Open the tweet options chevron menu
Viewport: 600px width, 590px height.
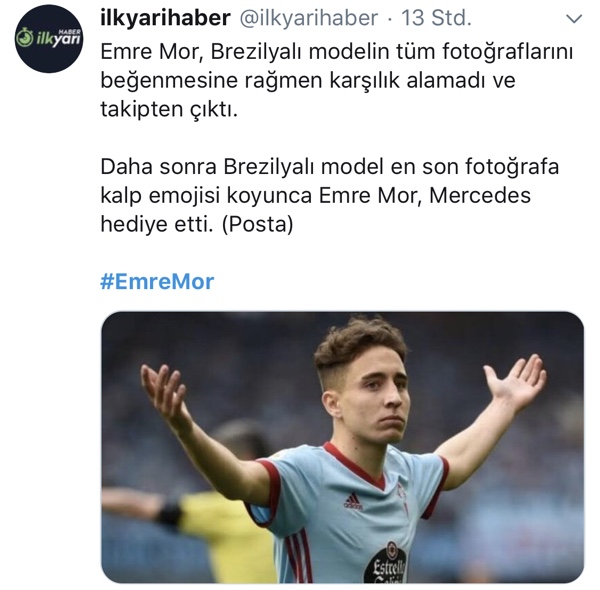[x=574, y=18]
